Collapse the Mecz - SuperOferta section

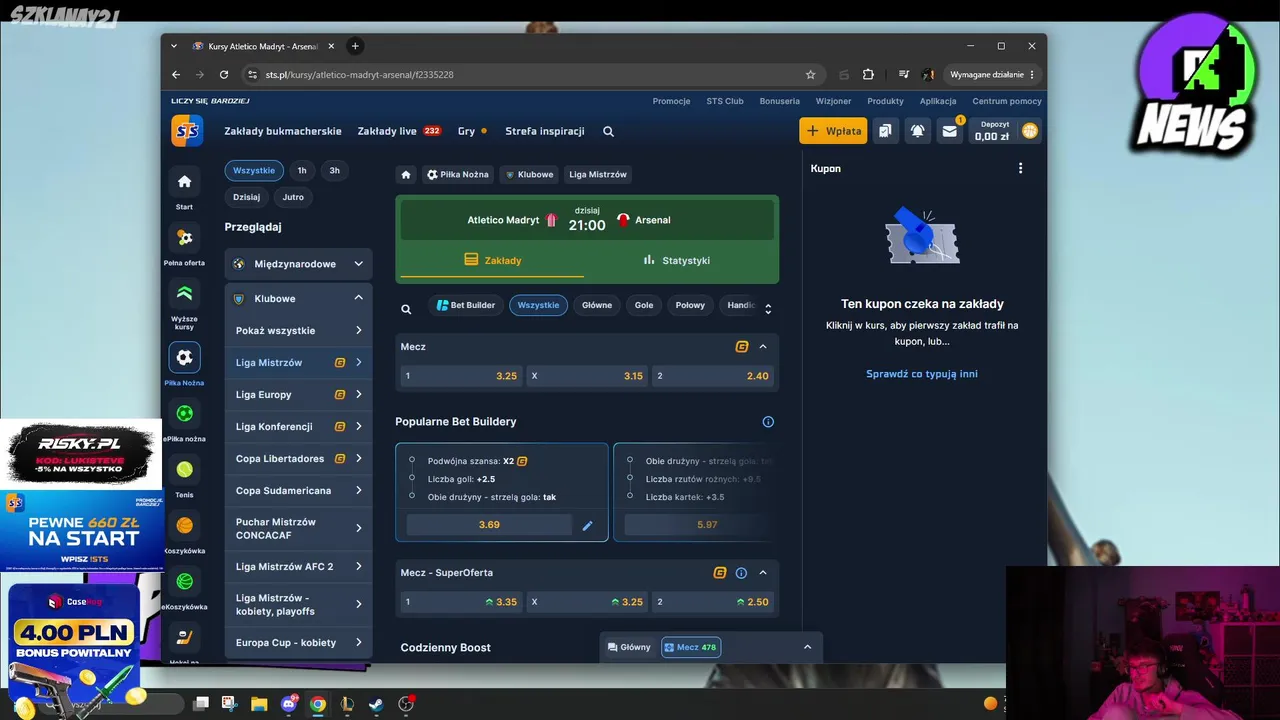[x=763, y=573]
